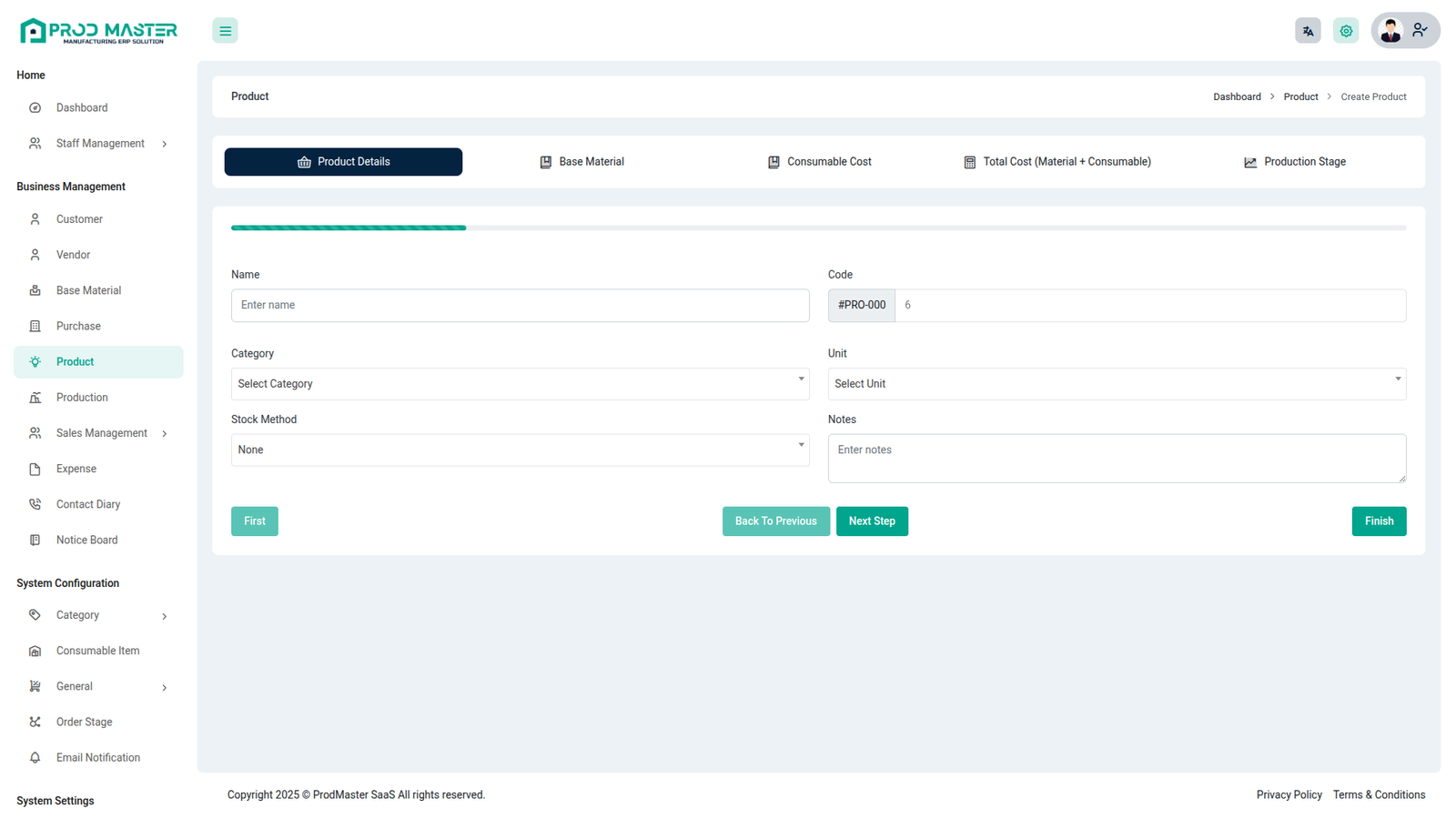Screen dimensions: 1456x819
Task: Click the green step progress bar
Action: coord(349,227)
